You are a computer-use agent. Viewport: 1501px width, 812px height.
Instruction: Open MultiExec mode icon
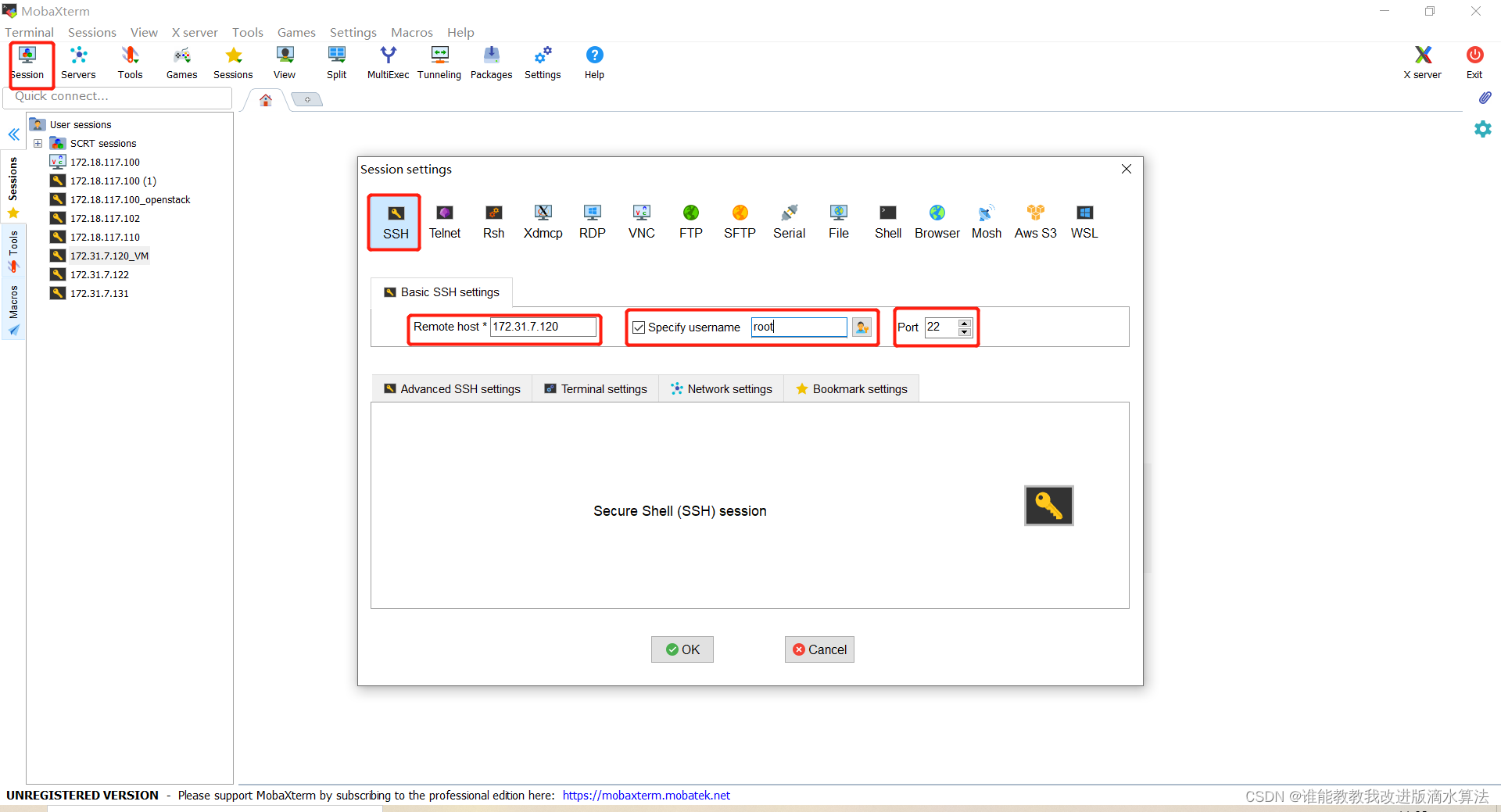point(388,63)
